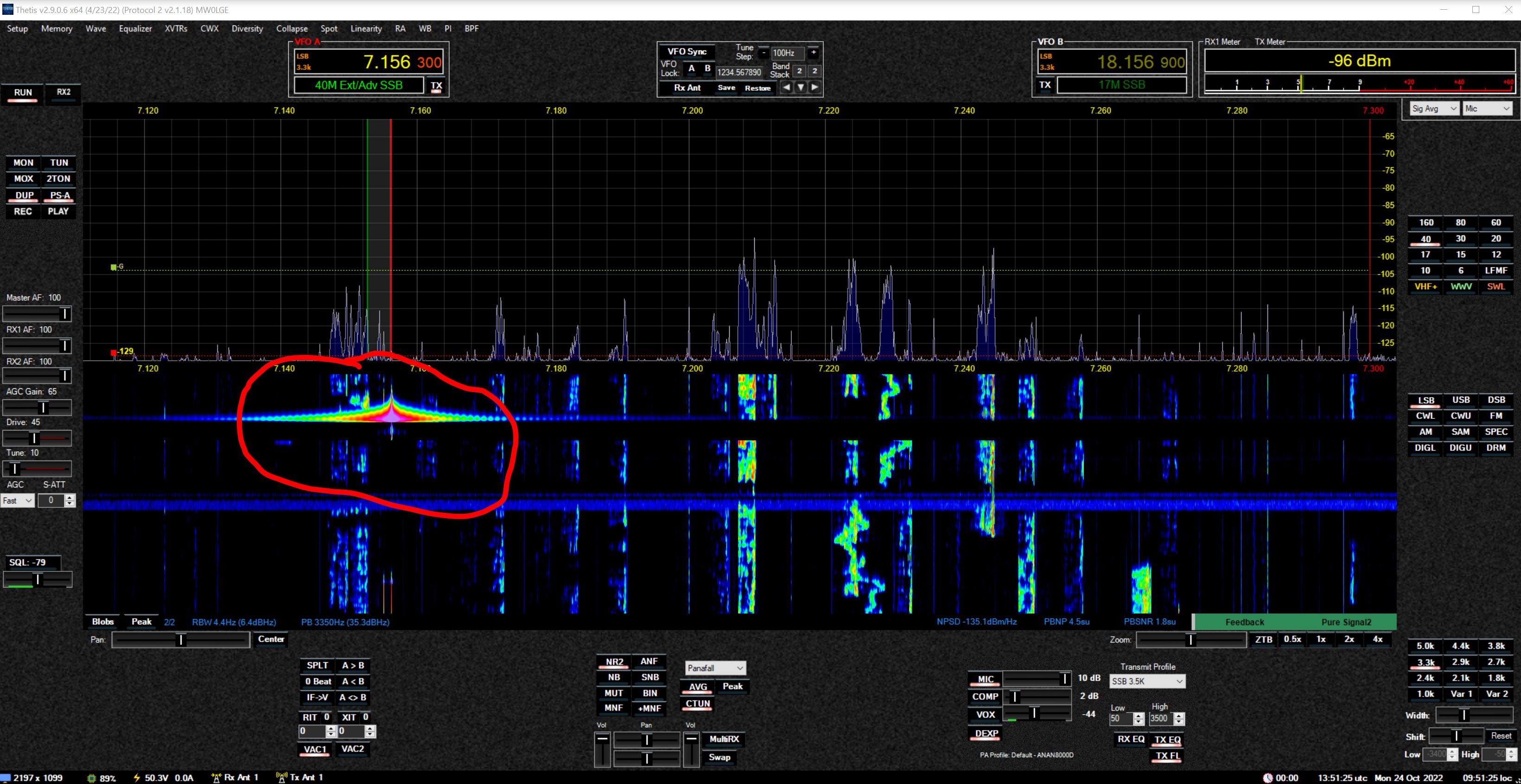Toggle the TUN tune button

[58, 163]
